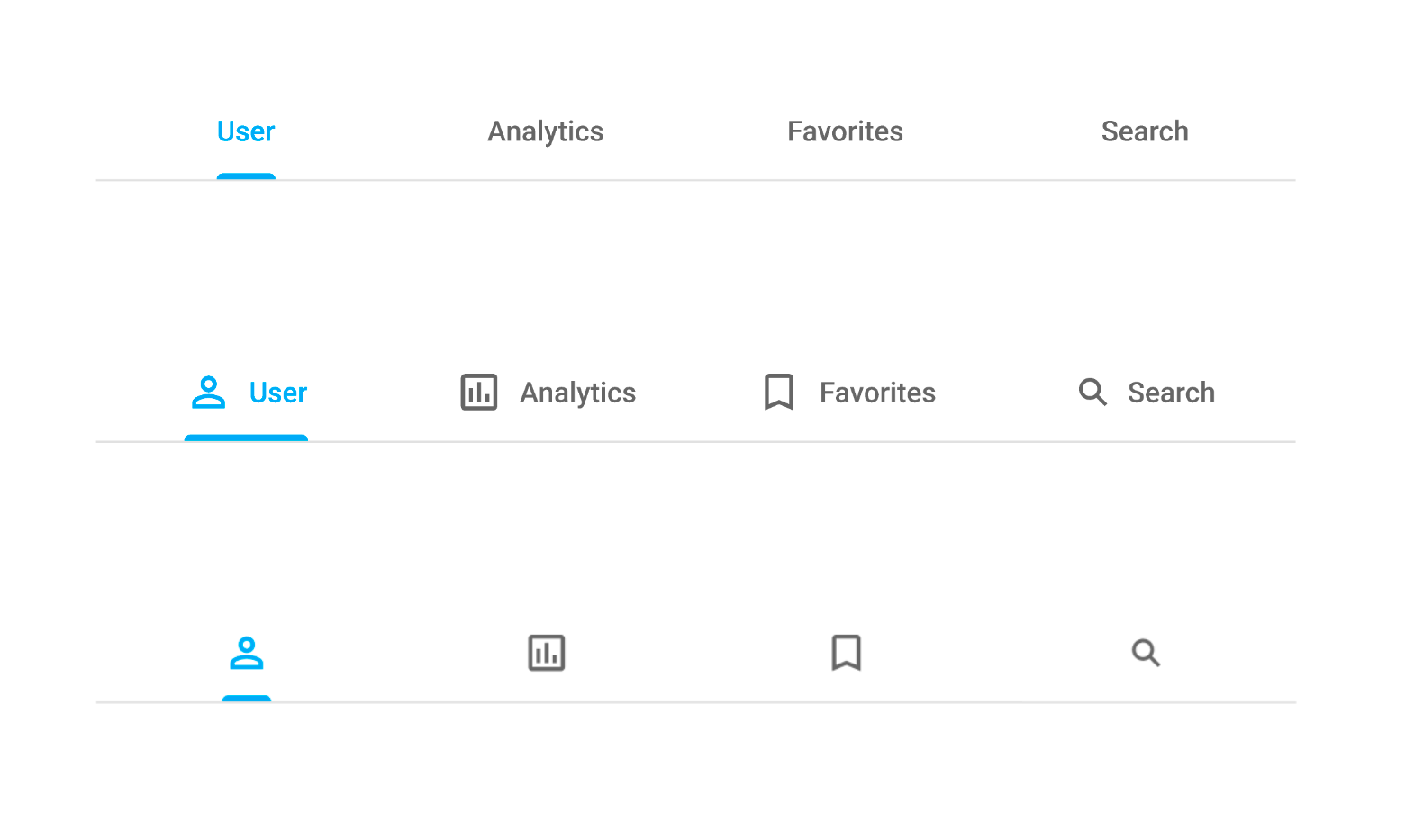
Task: Select Search in the icon-and-text tab bar
Action: (1147, 393)
